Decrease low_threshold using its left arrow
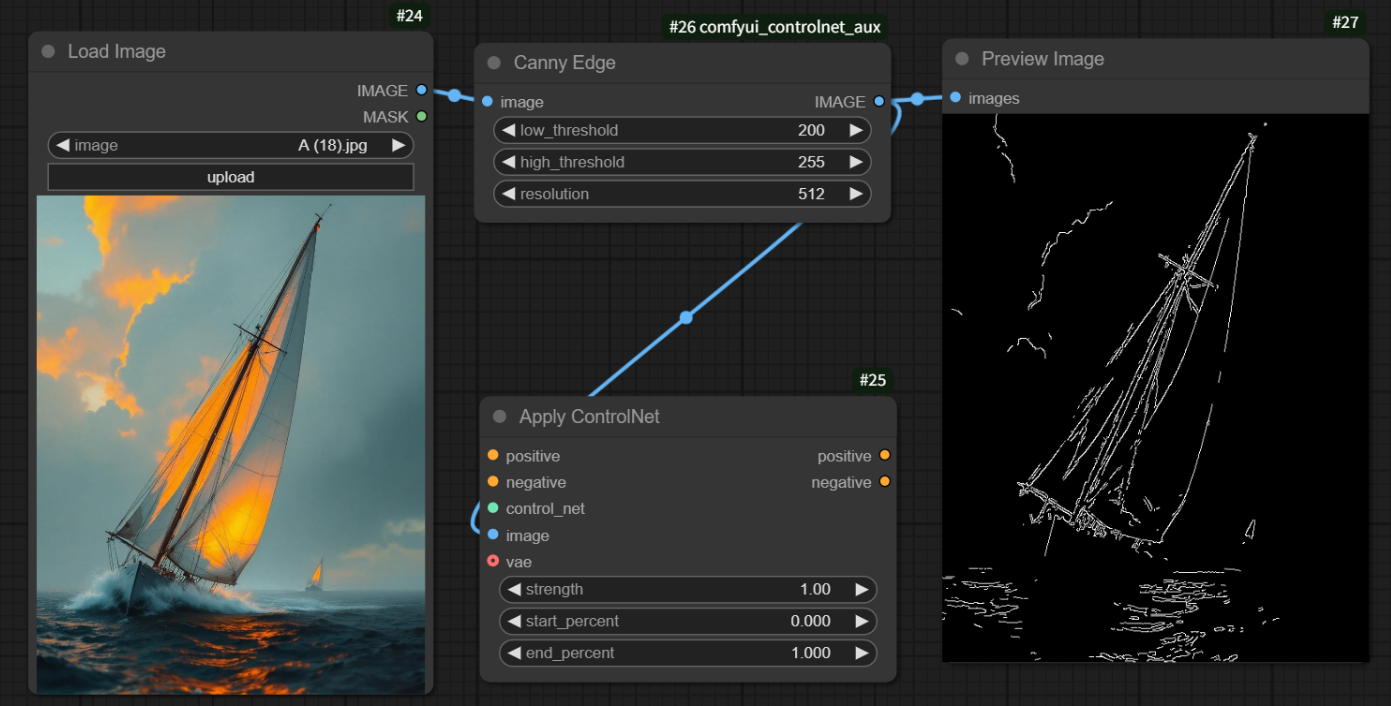The image size is (1391, 706). click(511, 129)
